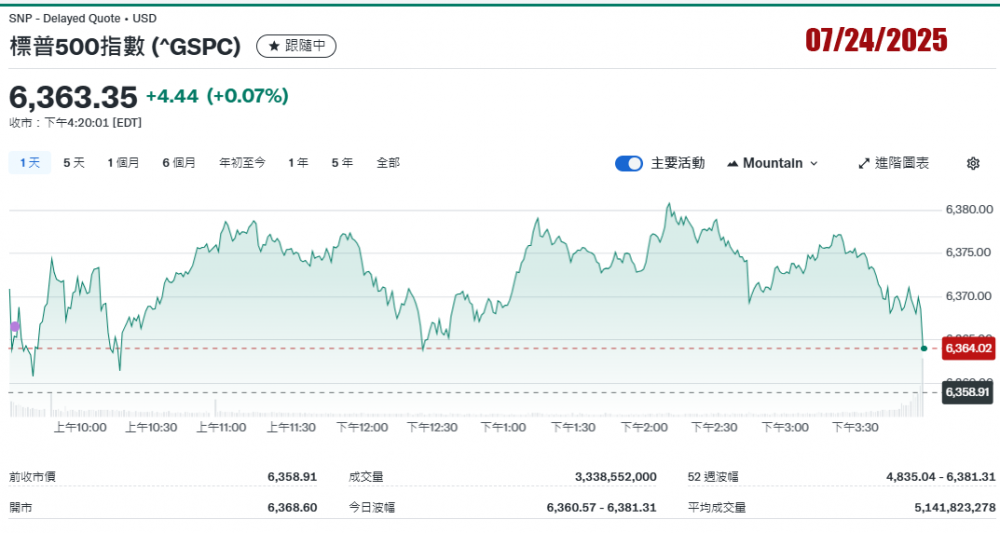Click the green end dot of price line
1000x533 pixels.
(x=923, y=348)
